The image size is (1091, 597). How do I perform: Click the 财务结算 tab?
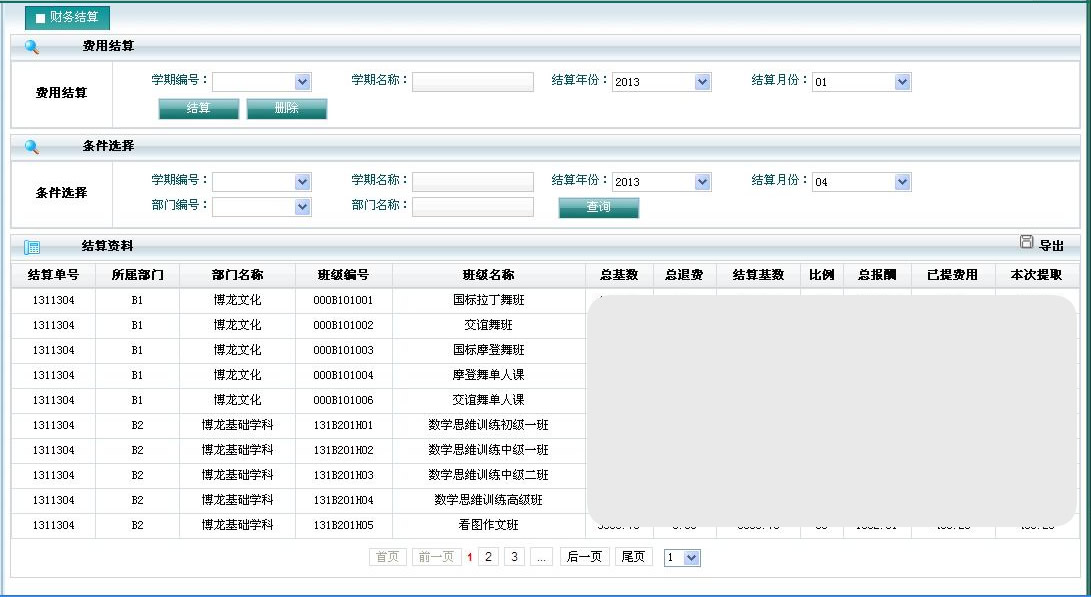pos(67,17)
